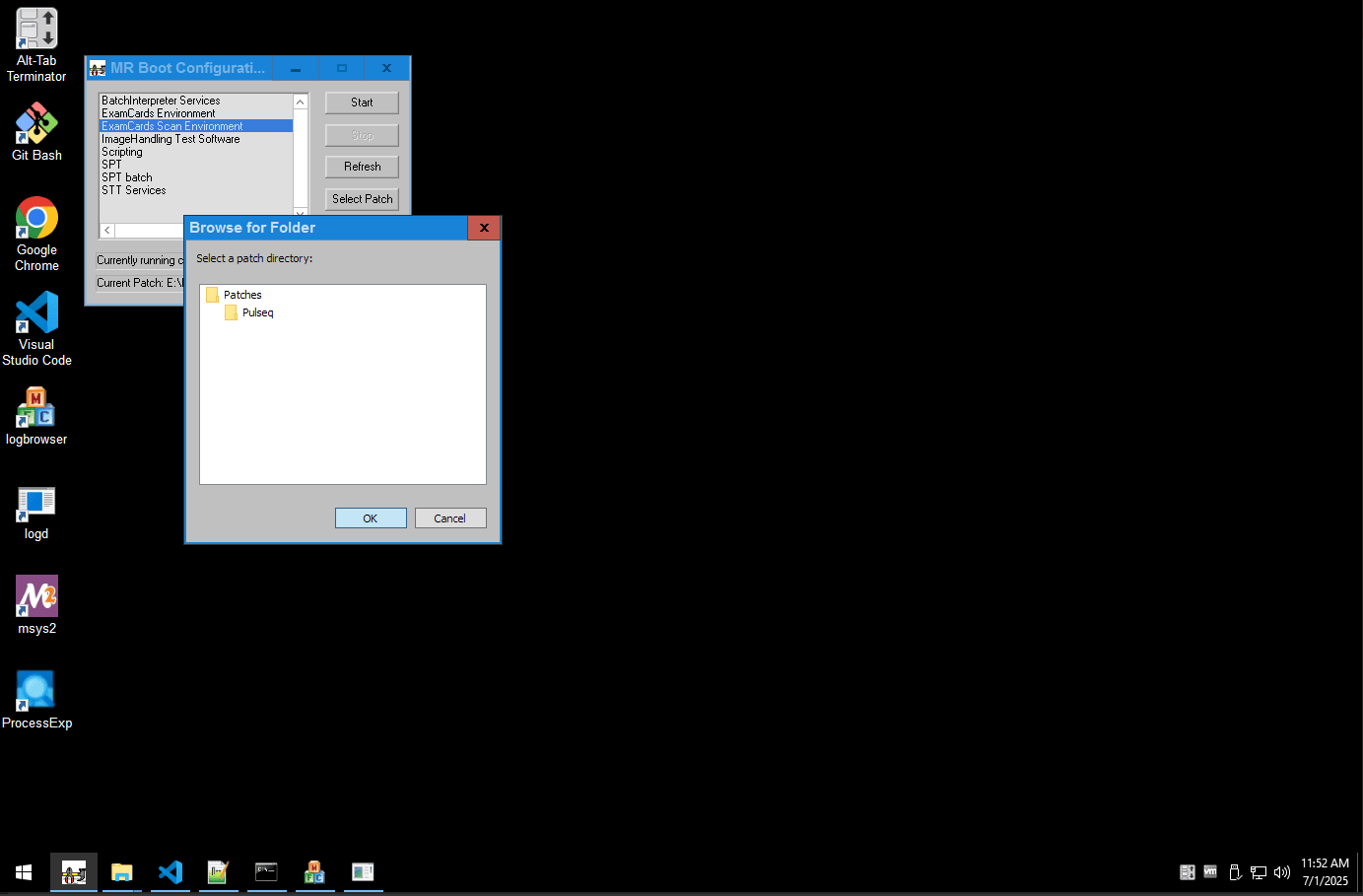Open File Explorer from the taskbar
Viewport: 1363px width, 896px height.
121,872
